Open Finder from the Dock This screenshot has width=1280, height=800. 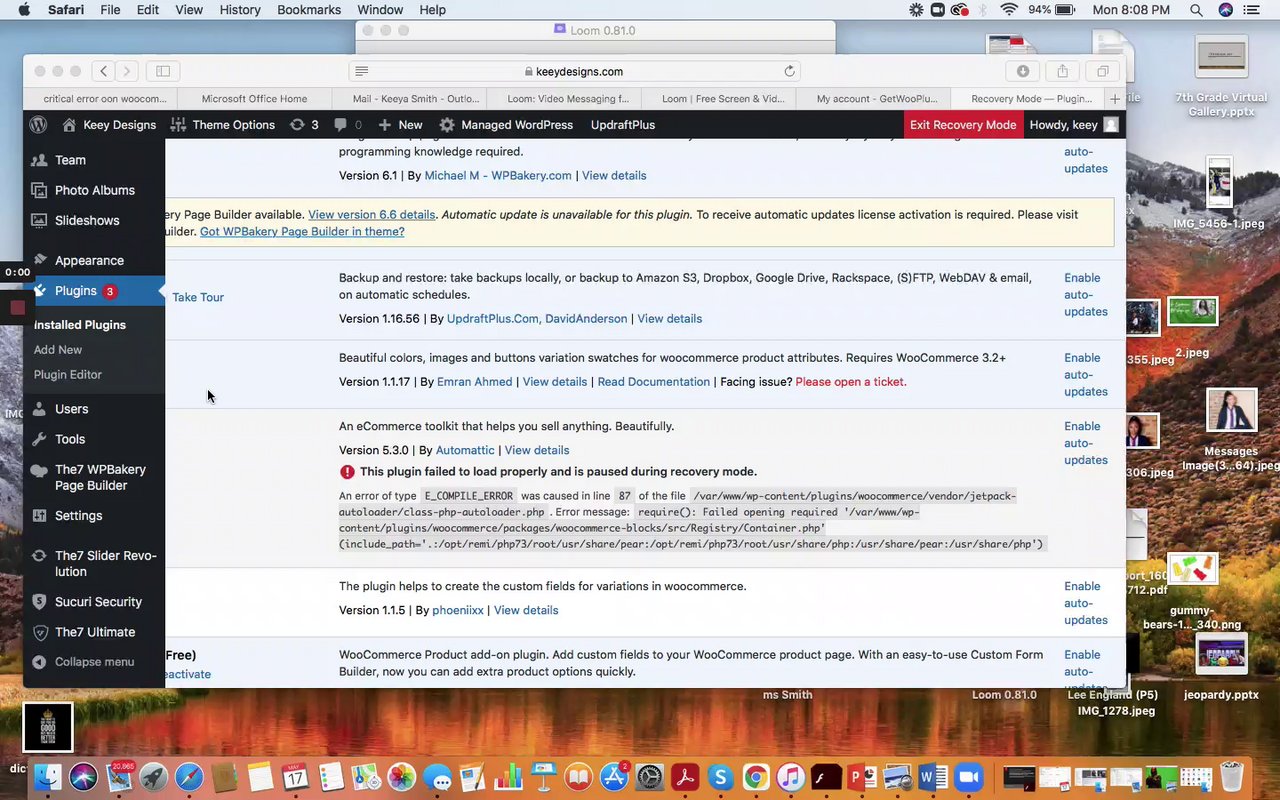[48, 777]
